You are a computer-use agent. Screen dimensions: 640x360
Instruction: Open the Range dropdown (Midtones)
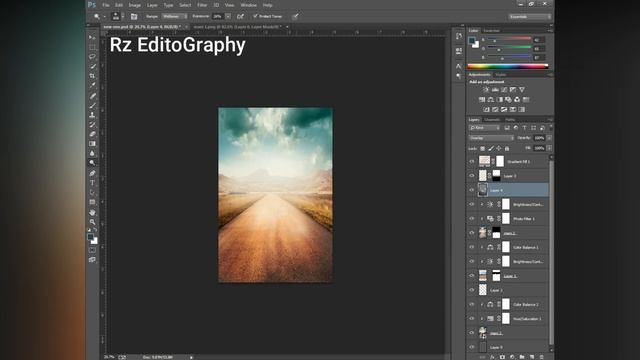pos(175,16)
